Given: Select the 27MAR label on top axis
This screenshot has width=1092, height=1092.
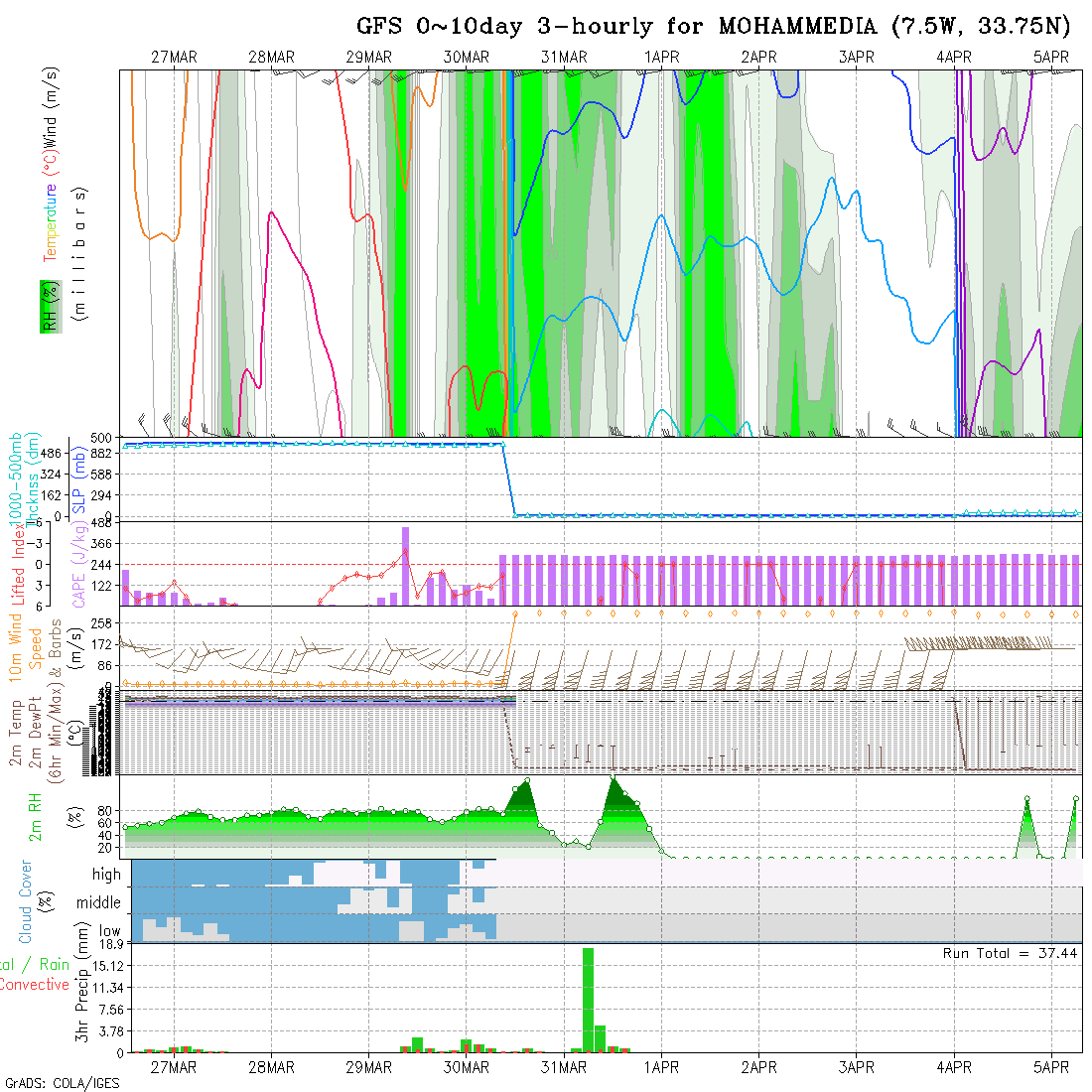Looking at the screenshot, I should 174,58.
